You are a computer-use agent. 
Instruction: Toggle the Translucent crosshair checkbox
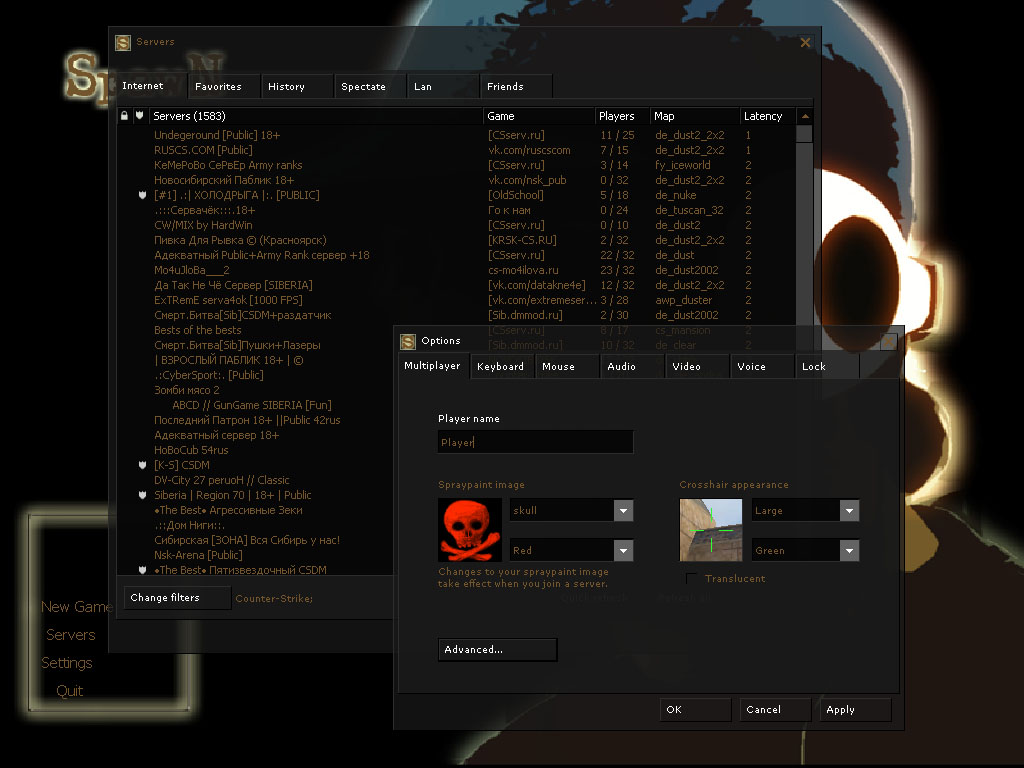click(x=691, y=579)
